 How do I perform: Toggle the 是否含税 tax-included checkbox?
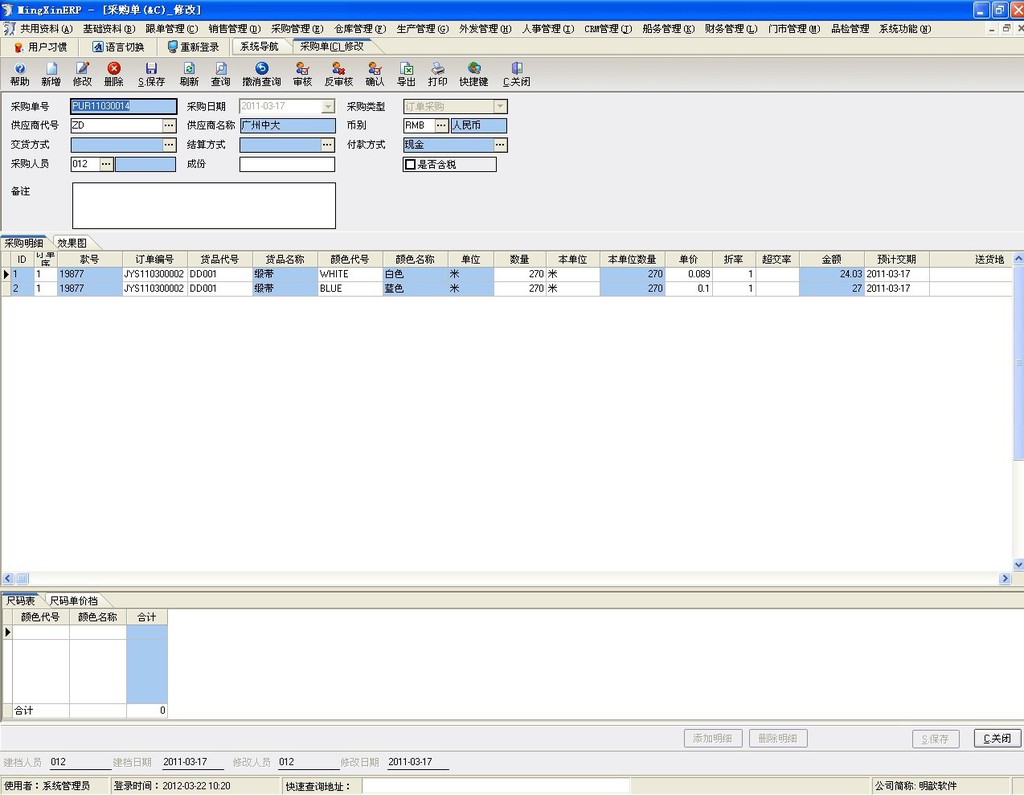tap(410, 164)
